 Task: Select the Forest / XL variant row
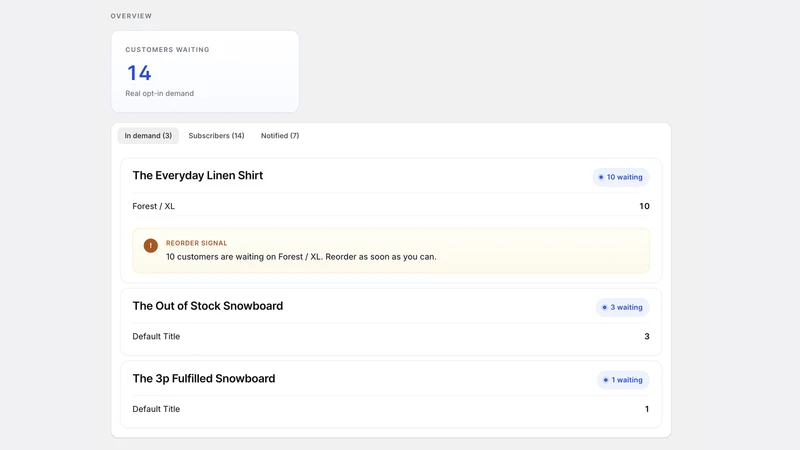[391, 206]
